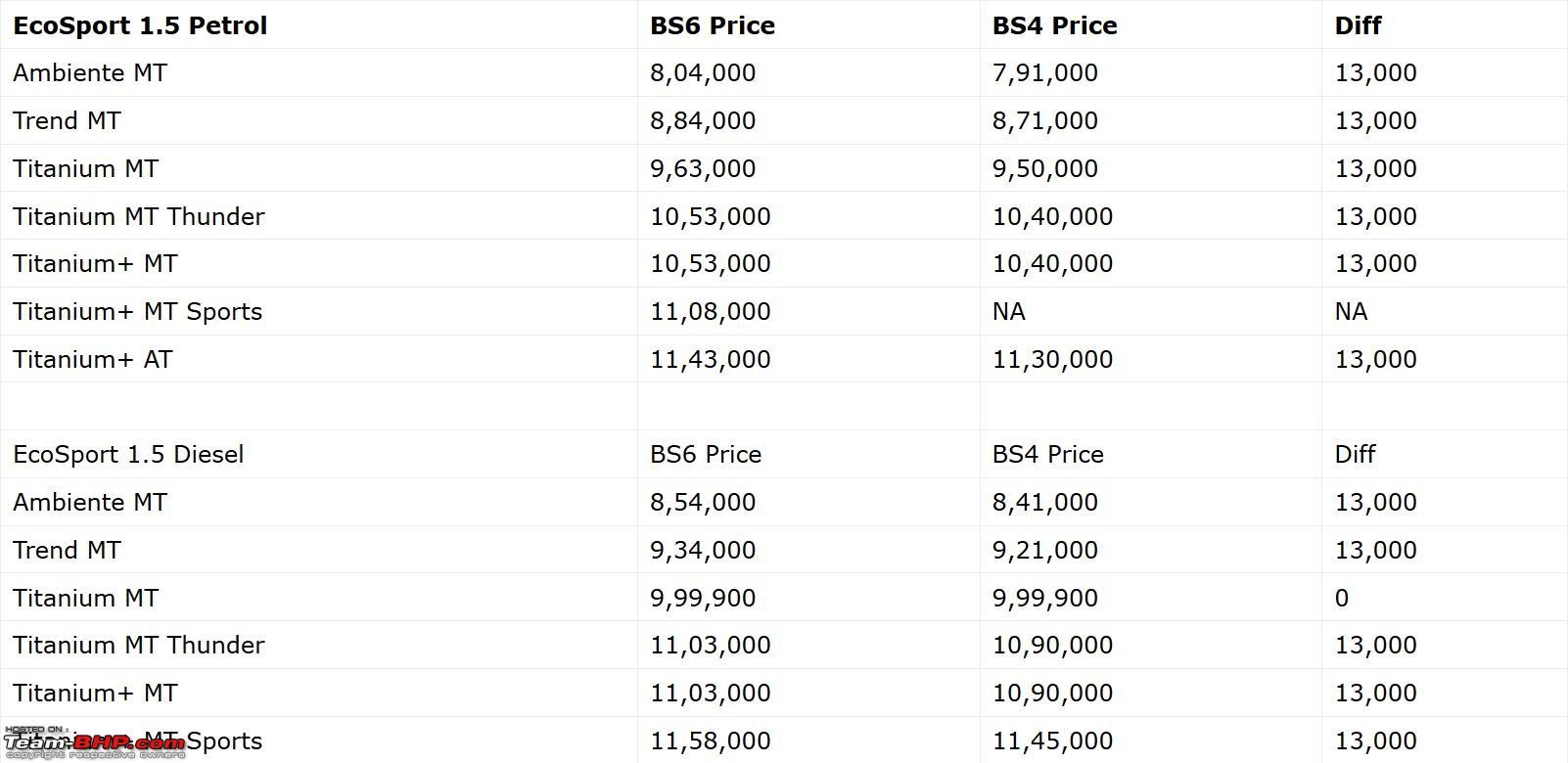Click the bold Diff column header
Screen dimensions: 1568x763
pyautogui.click(x=1358, y=25)
